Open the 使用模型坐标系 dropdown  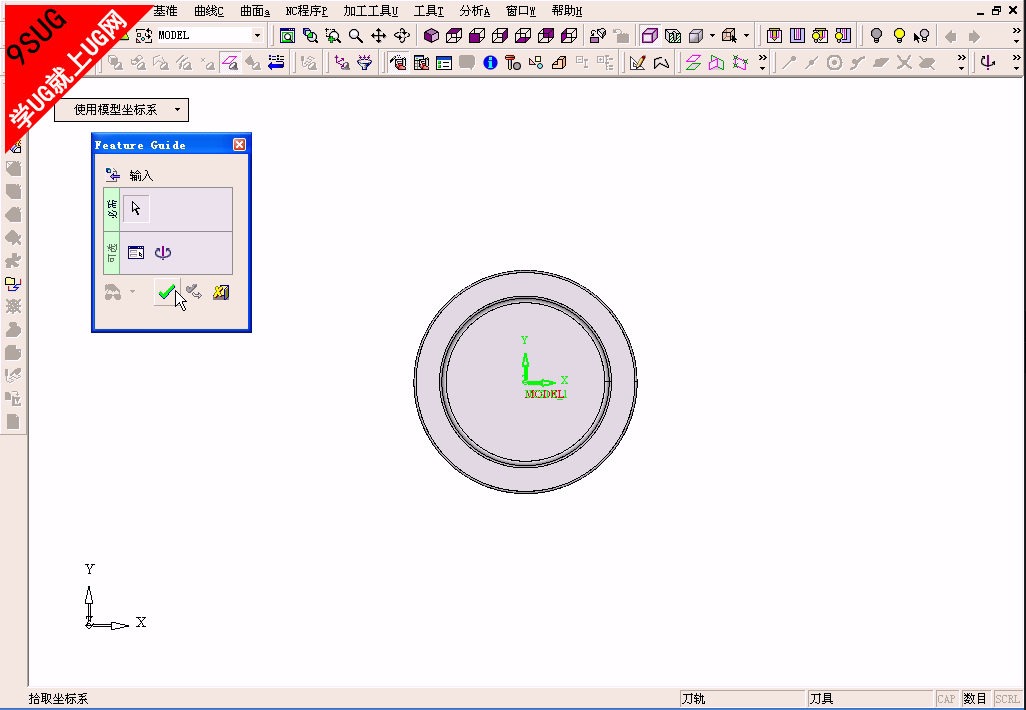[x=121, y=110]
